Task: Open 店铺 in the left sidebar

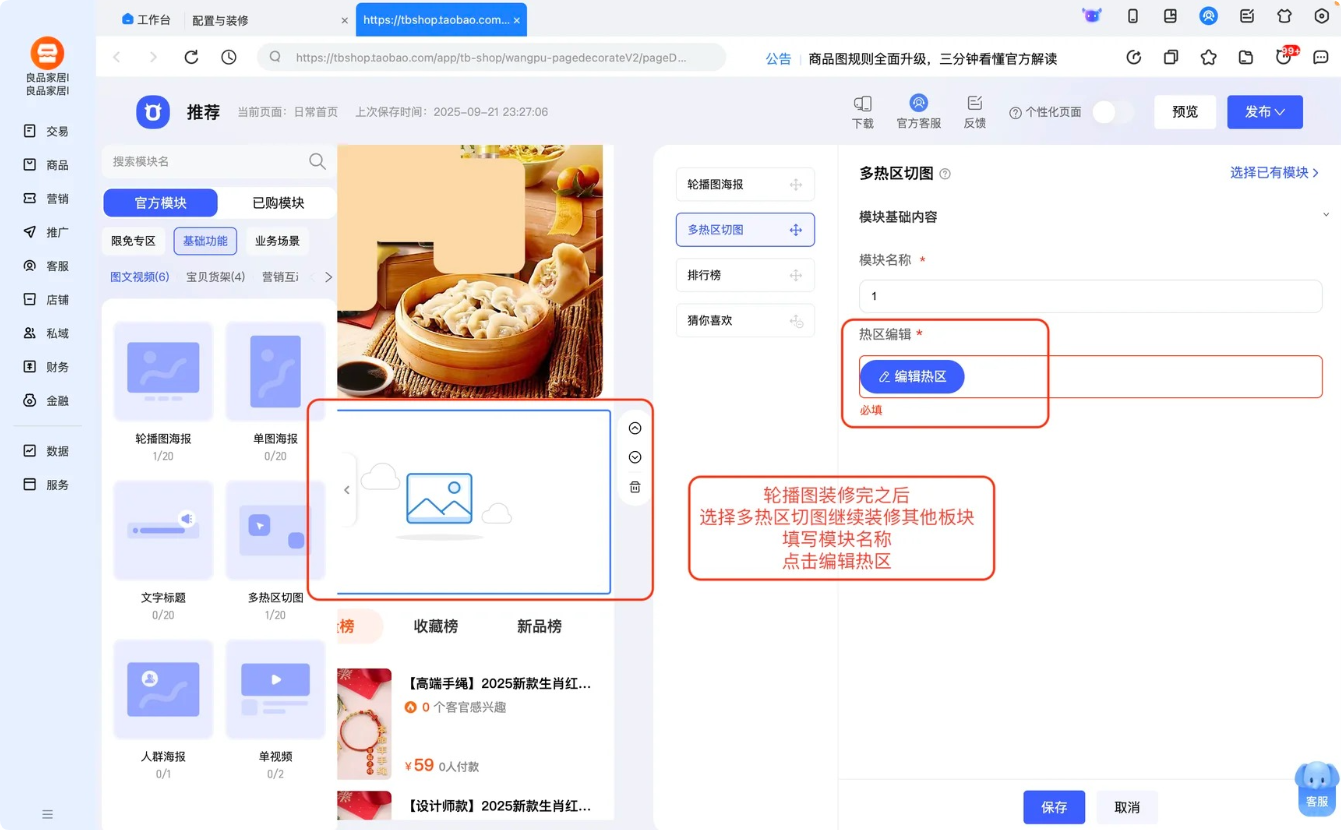Action: coord(47,299)
